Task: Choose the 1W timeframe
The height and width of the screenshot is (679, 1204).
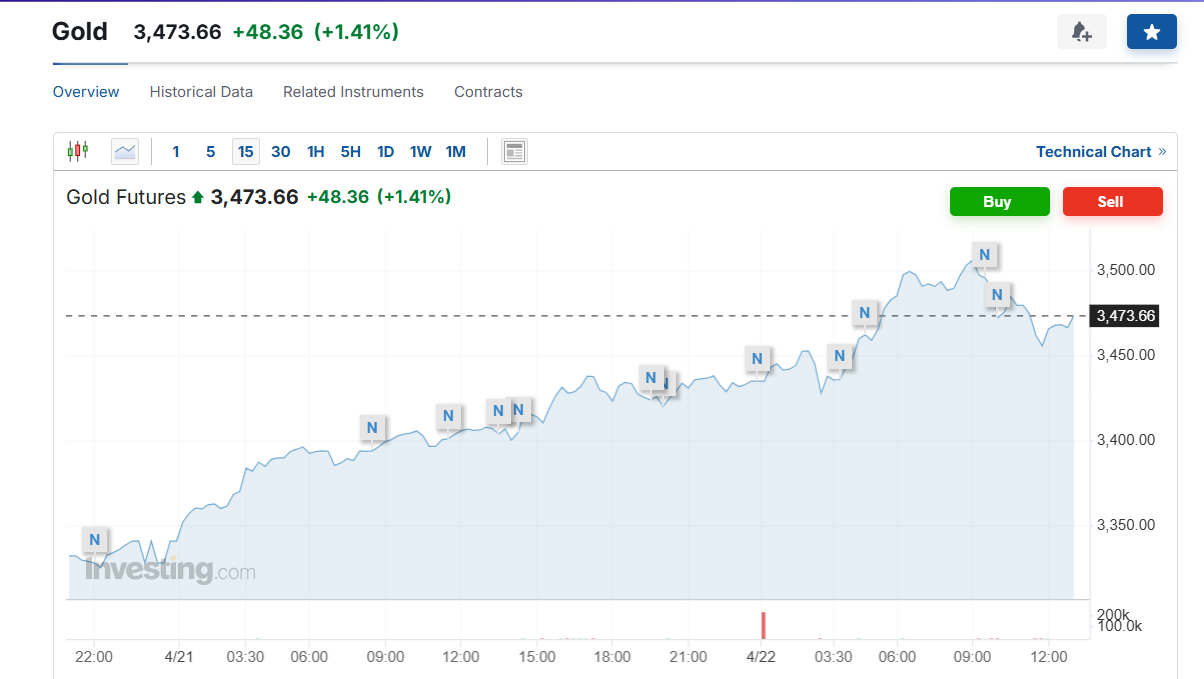Action: pyautogui.click(x=420, y=152)
